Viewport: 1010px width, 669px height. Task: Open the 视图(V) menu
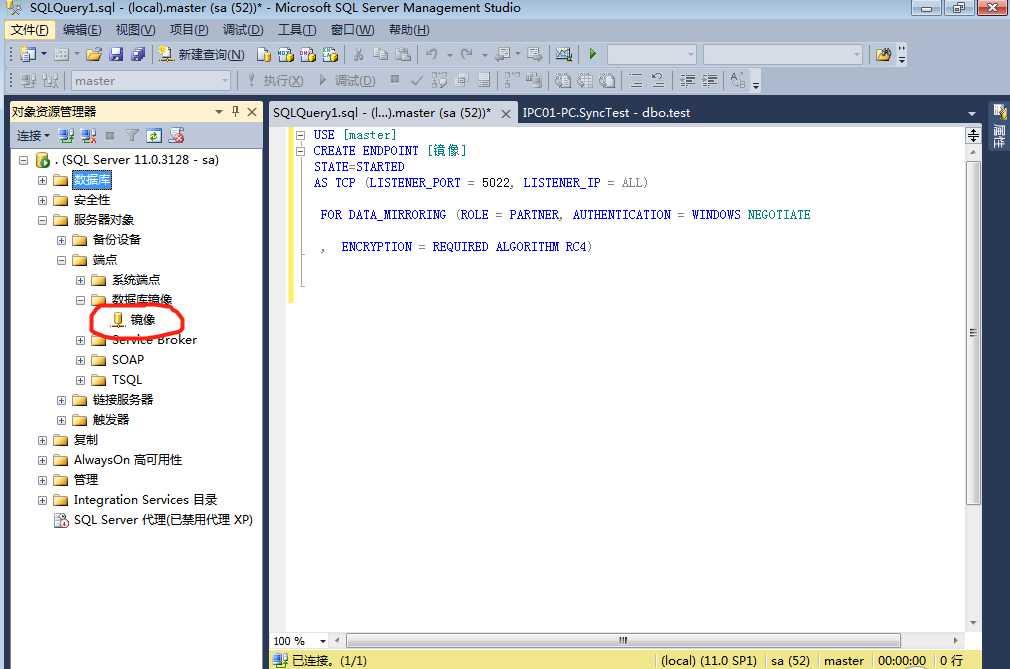point(135,30)
